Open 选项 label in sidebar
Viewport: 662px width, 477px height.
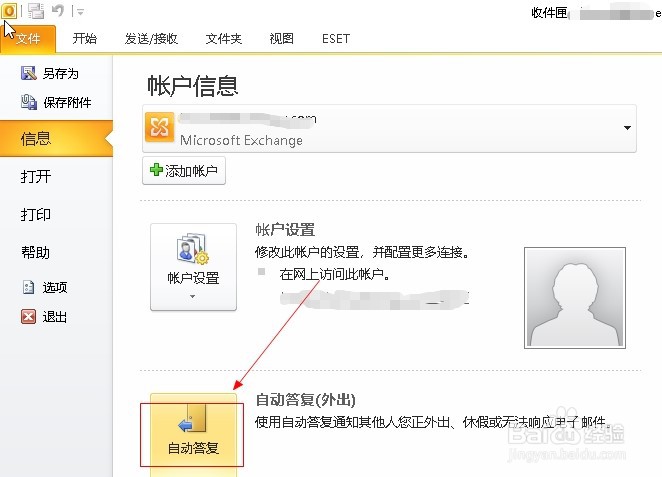point(55,287)
